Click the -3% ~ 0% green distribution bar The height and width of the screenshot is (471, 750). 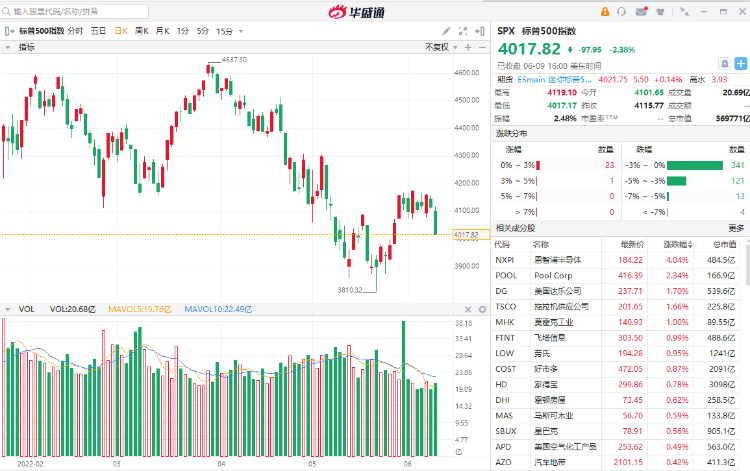(695, 165)
